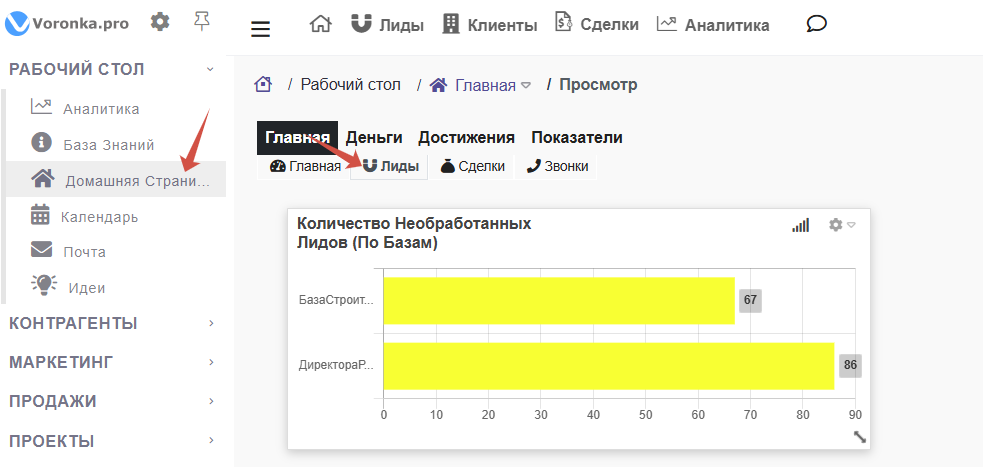Open the chat speech bubble icon
983x467 pixels.
[816, 24]
